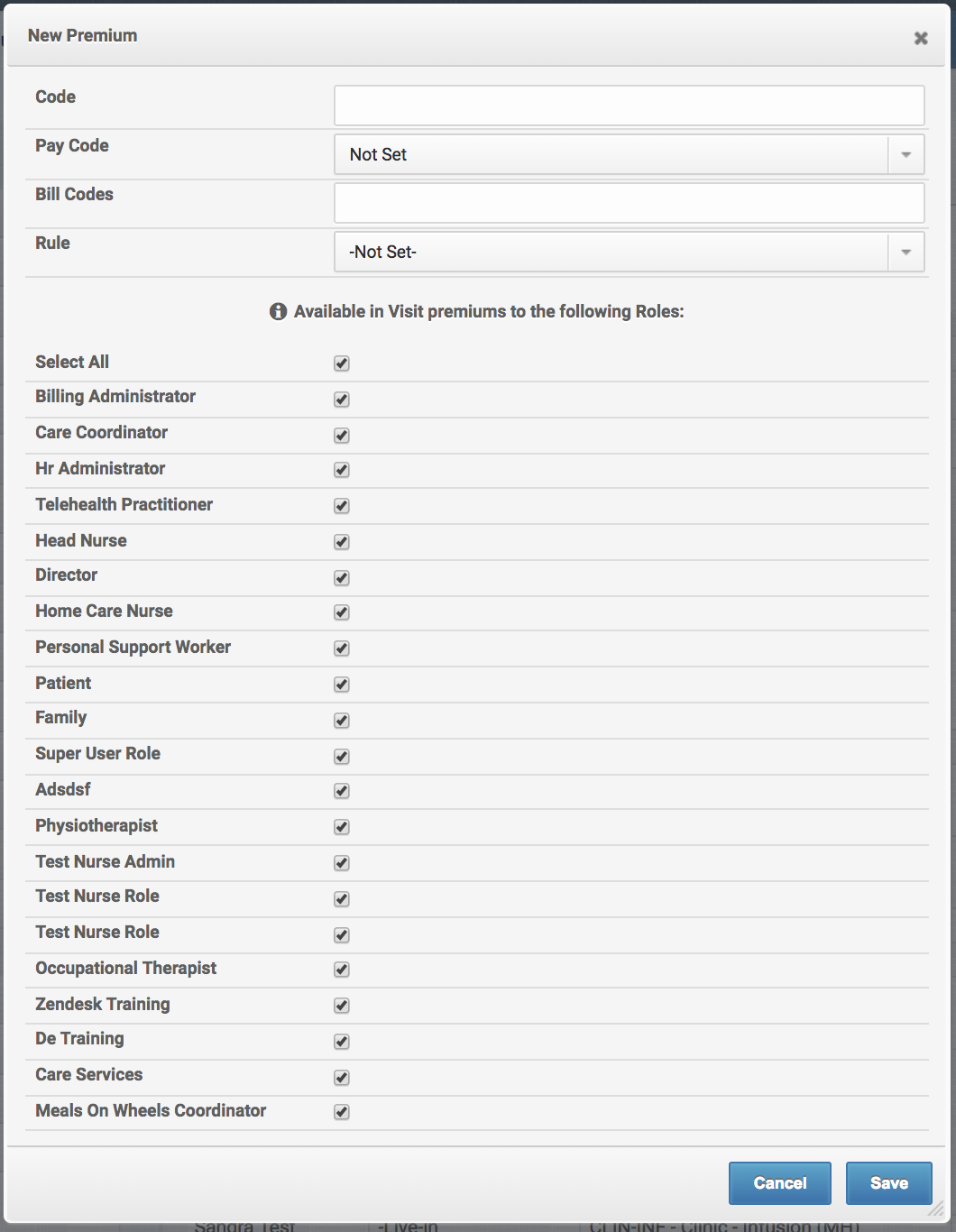Click the info icon beside Available in Visit premiums

[278, 312]
